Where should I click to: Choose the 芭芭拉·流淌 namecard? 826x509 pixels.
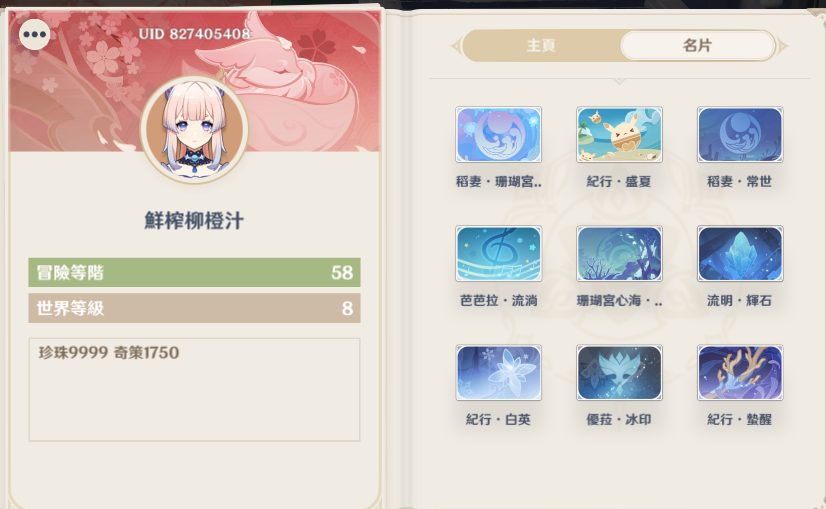click(498, 253)
